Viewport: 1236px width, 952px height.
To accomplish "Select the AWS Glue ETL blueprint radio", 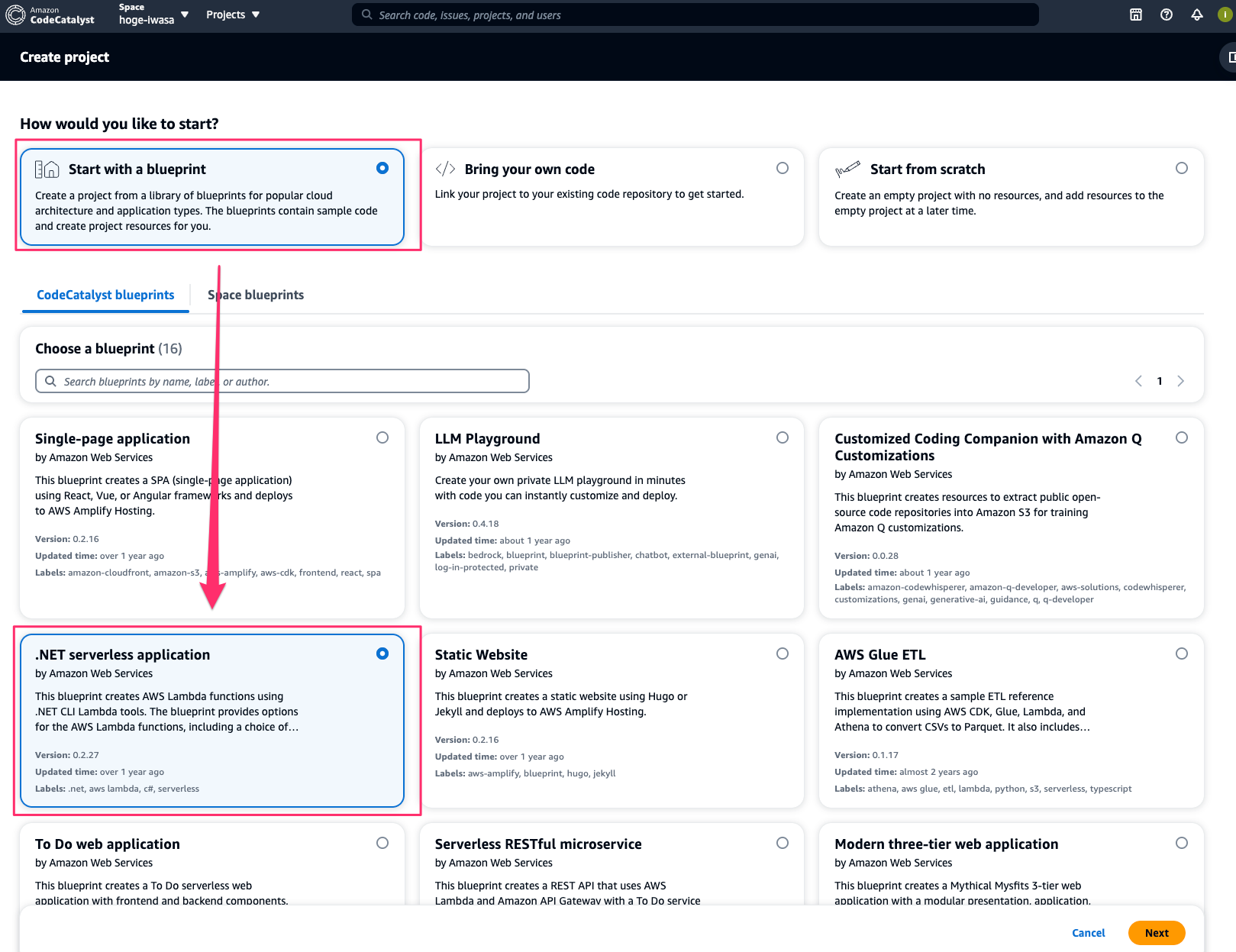I will pos(1182,653).
